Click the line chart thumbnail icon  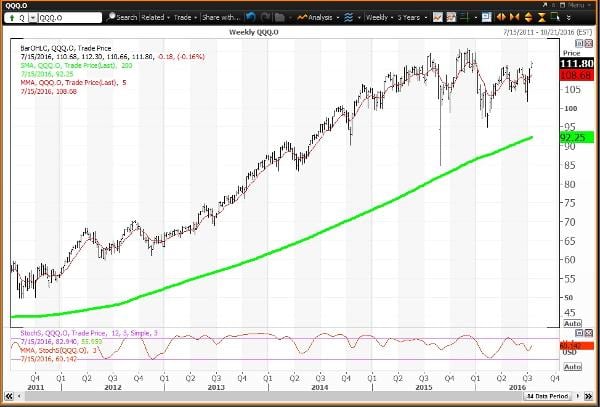(438, 17)
